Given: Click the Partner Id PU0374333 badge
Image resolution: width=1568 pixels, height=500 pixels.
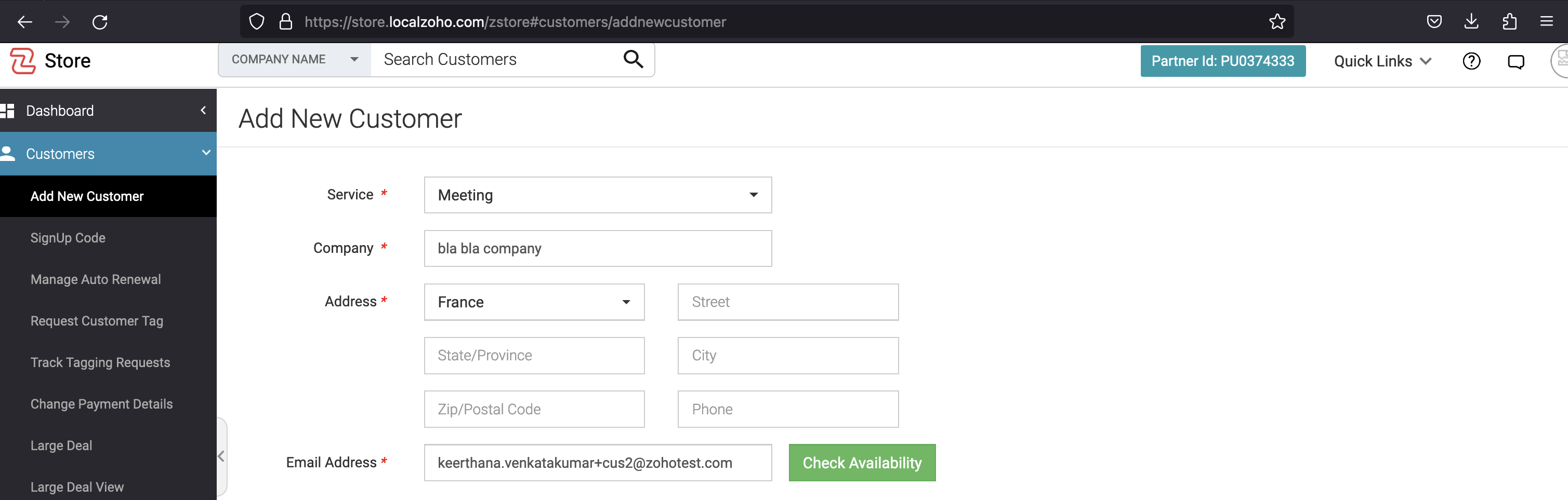Looking at the screenshot, I should click(x=1223, y=61).
